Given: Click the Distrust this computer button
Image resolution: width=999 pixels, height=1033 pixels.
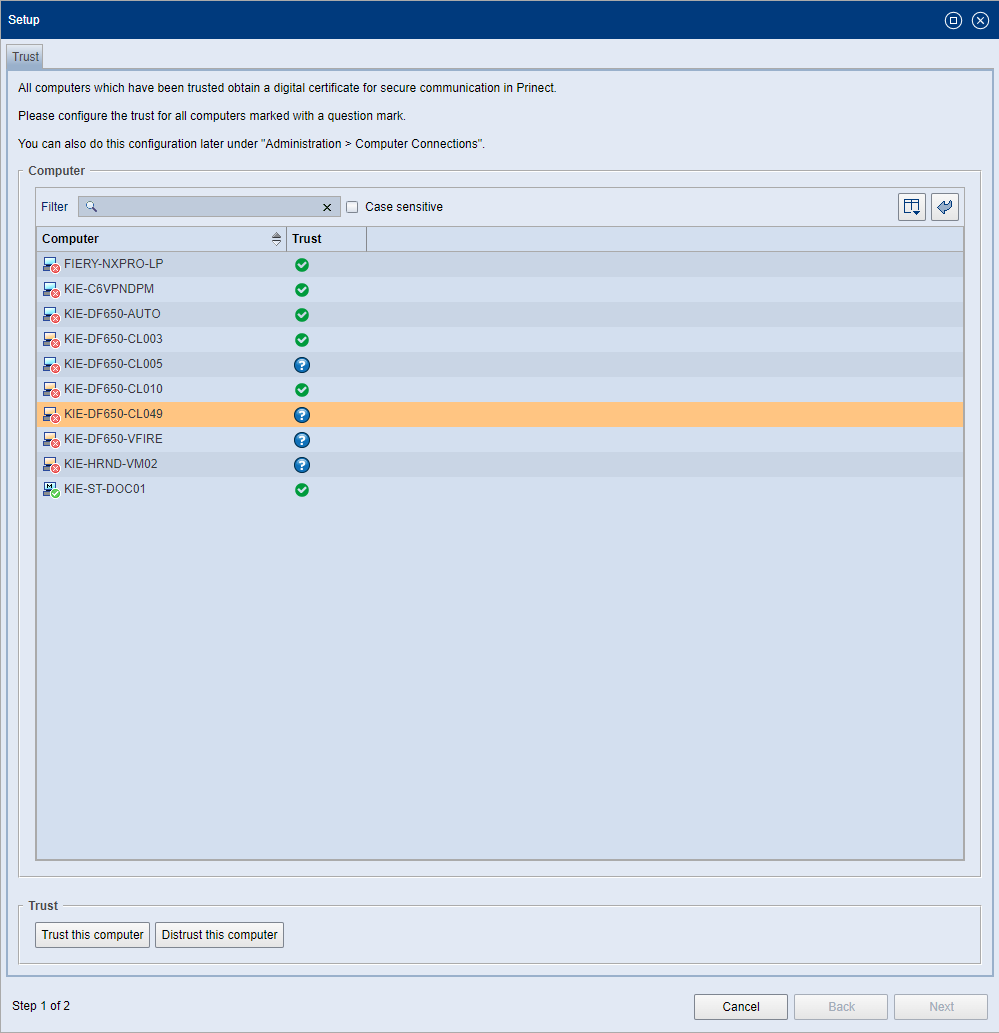Looking at the screenshot, I should [x=218, y=934].
